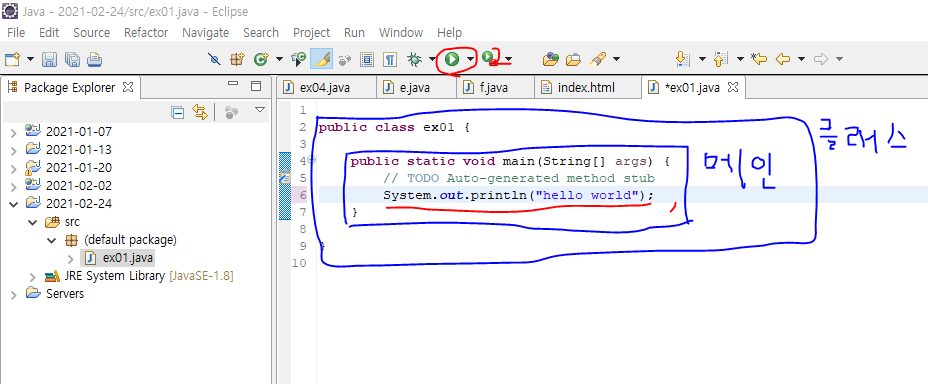This screenshot has height=384, width=928.
Task: Toggle Link with Editor icon
Action: [200, 112]
